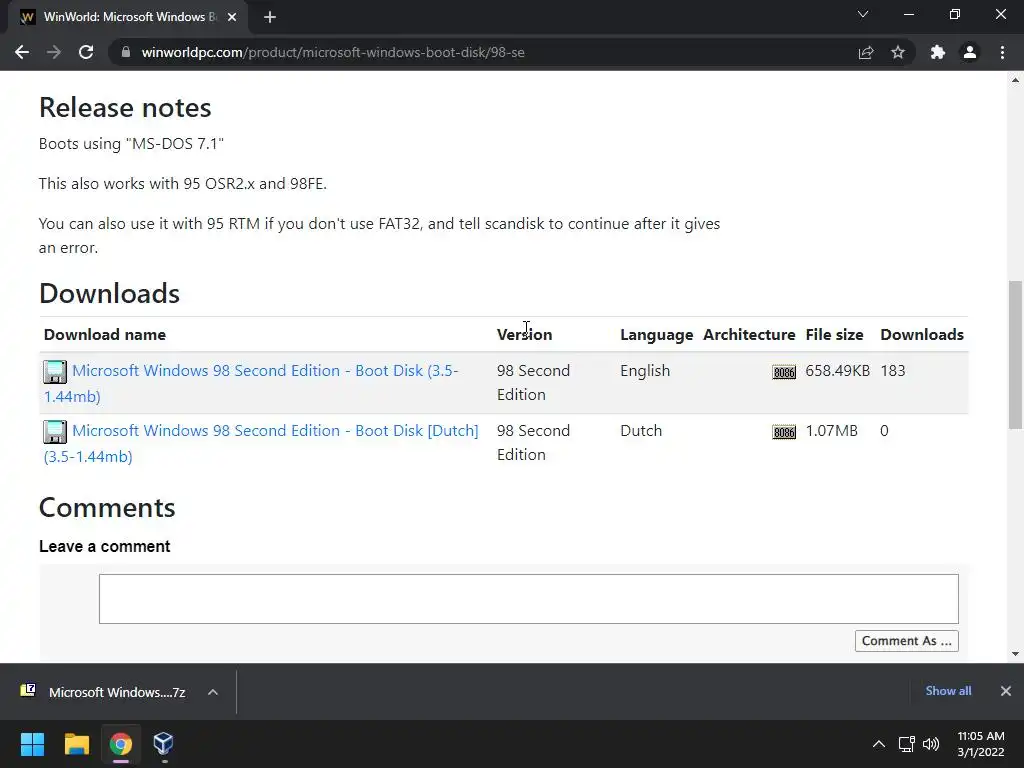Click the 183 downloads count
Viewport: 1024px width, 768px height.
pyautogui.click(x=893, y=371)
